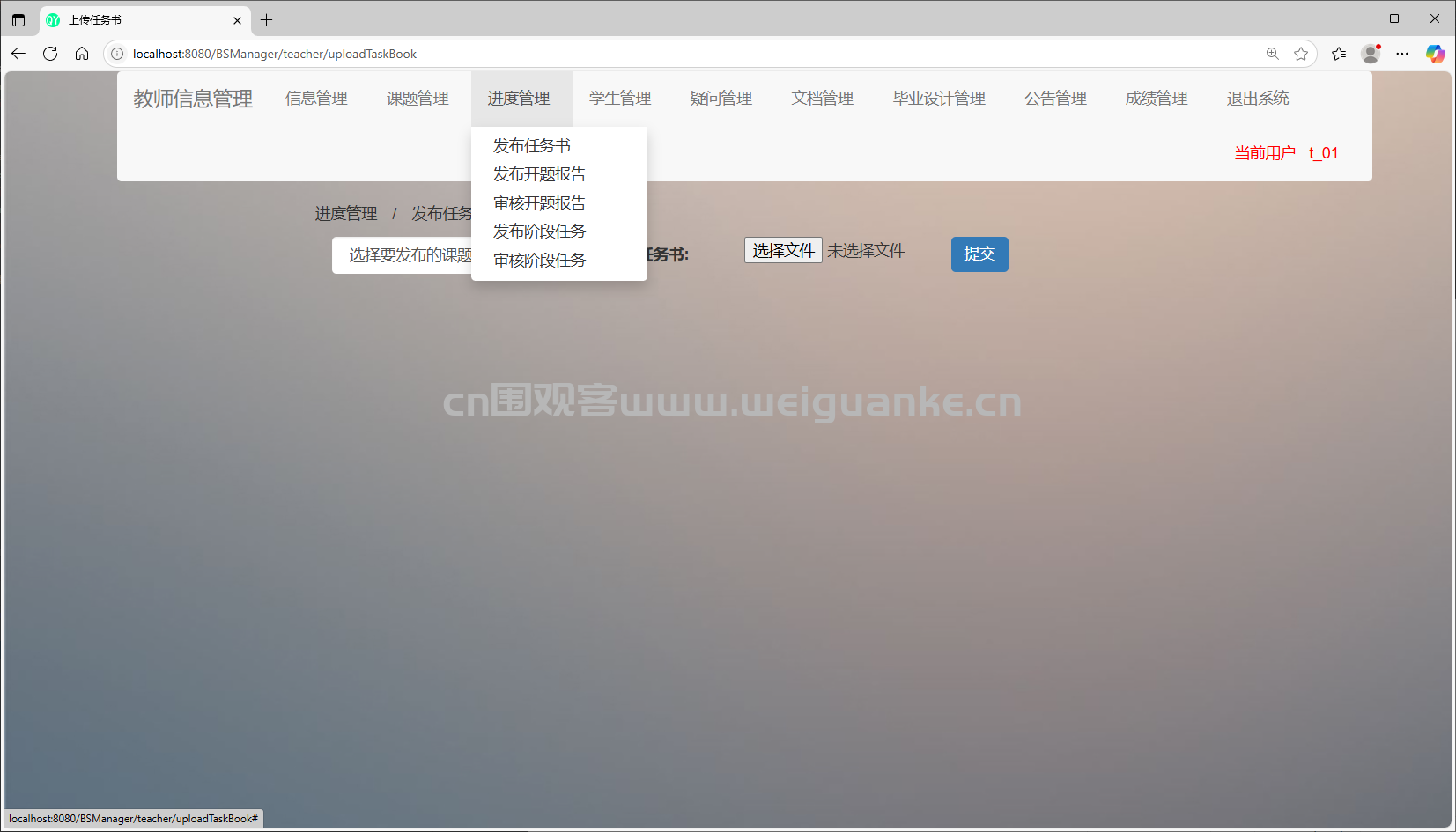
Task: Open the 公告管理 menu
Action: [x=1055, y=99]
